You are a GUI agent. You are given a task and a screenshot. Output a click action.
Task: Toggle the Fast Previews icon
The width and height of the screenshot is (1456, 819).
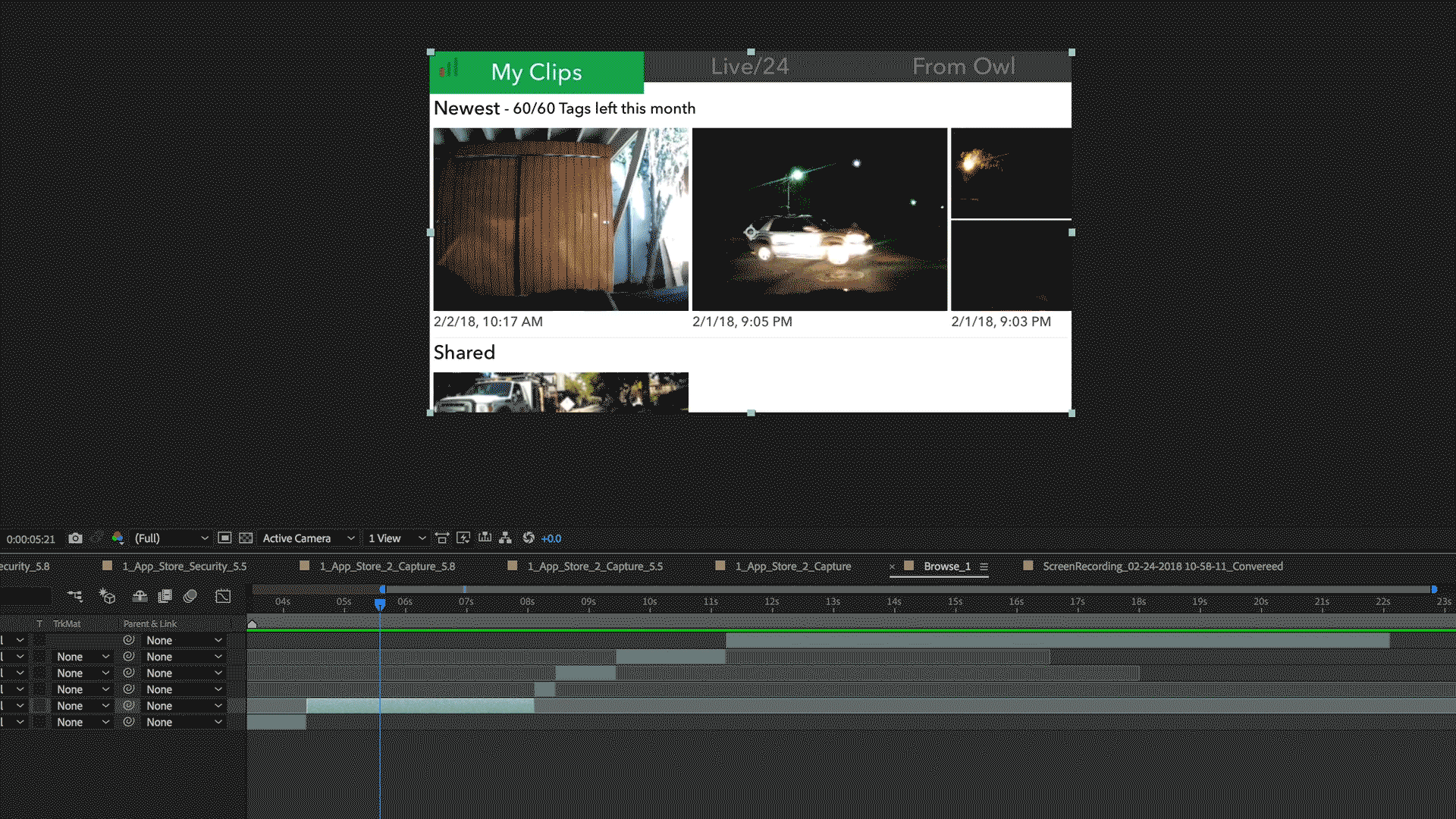coord(463,538)
